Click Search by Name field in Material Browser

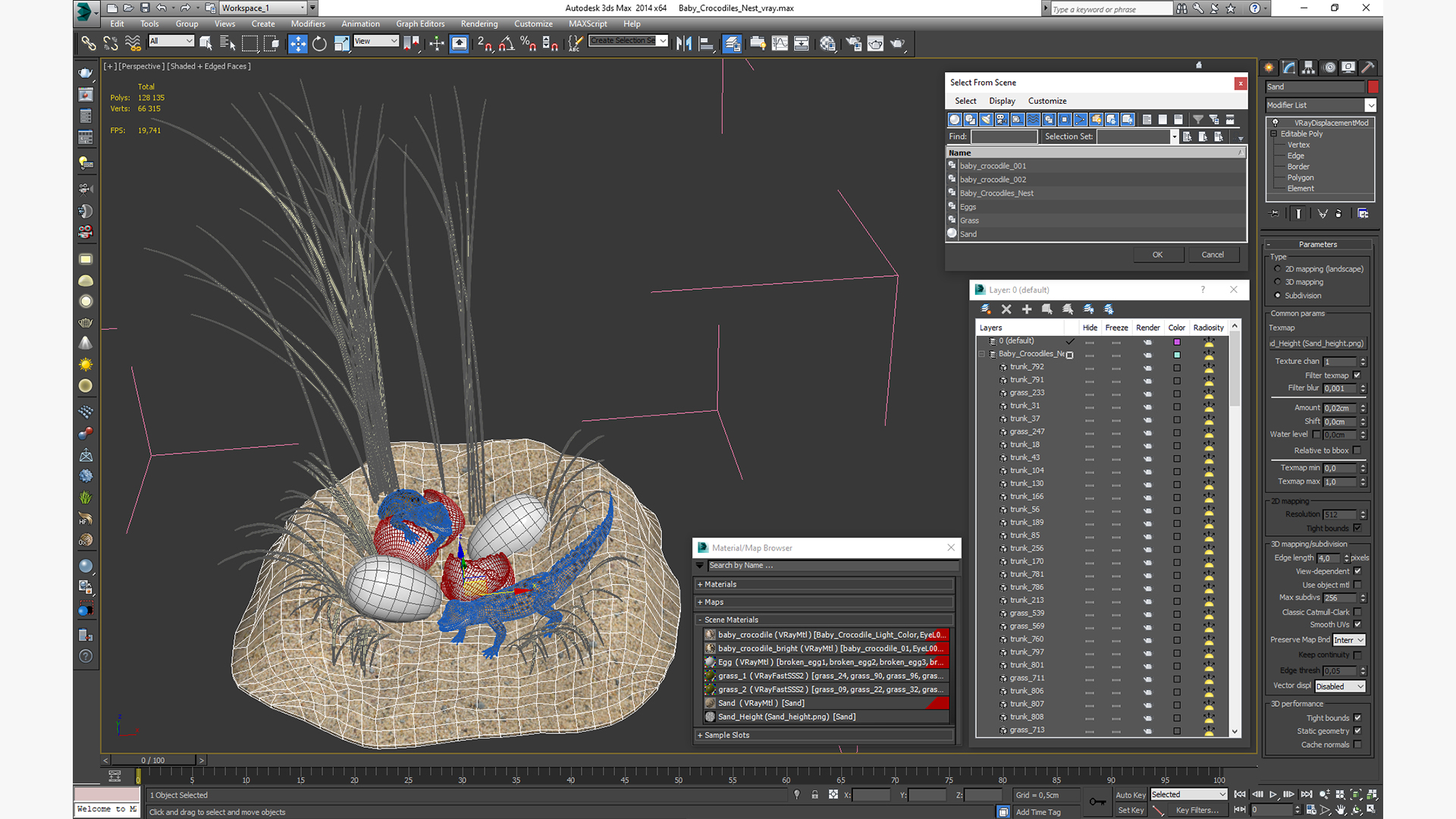coord(833,566)
